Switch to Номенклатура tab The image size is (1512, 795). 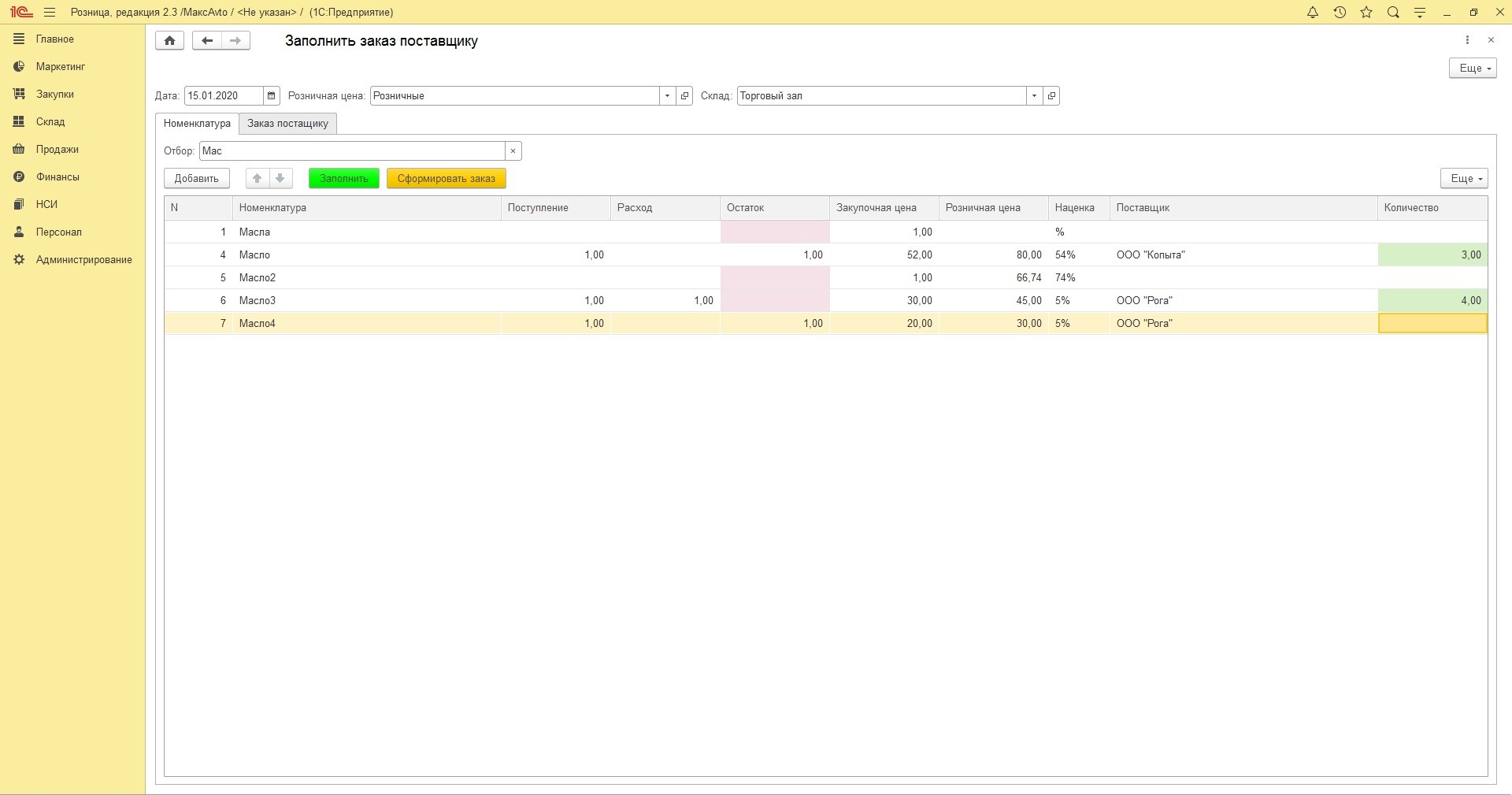(x=197, y=124)
